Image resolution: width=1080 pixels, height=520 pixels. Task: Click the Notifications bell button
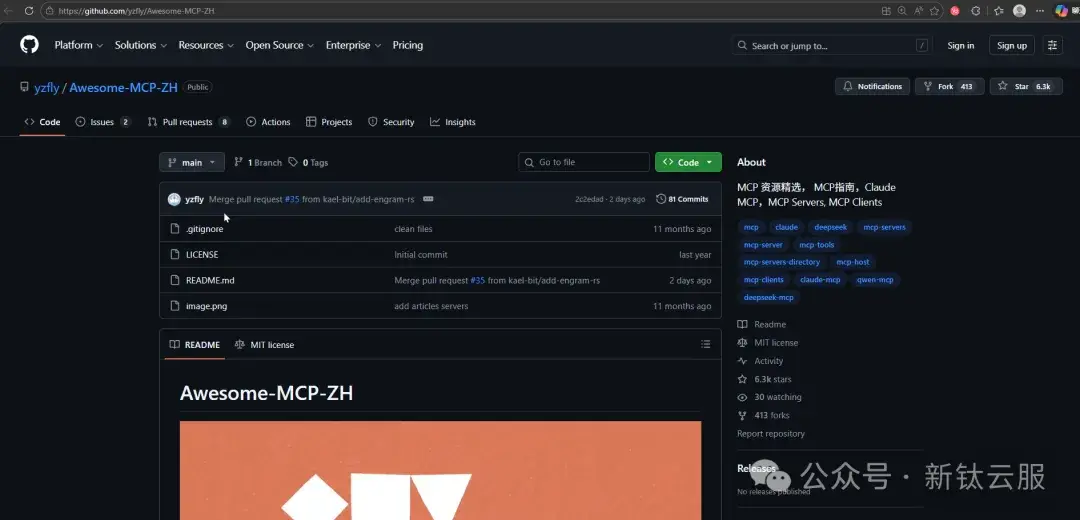(x=873, y=86)
